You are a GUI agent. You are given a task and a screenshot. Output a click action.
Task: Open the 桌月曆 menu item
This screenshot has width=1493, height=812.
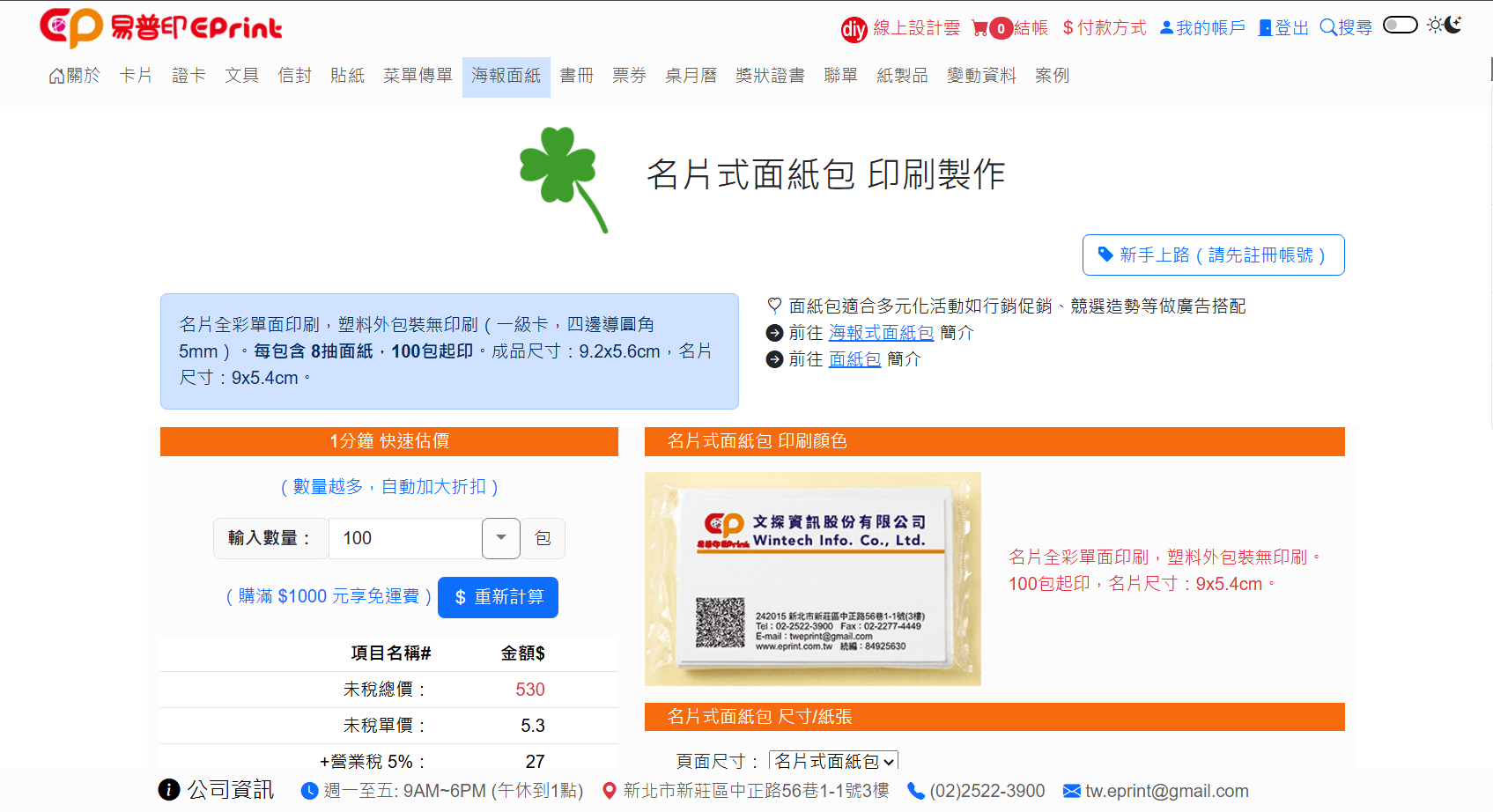(x=691, y=76)
